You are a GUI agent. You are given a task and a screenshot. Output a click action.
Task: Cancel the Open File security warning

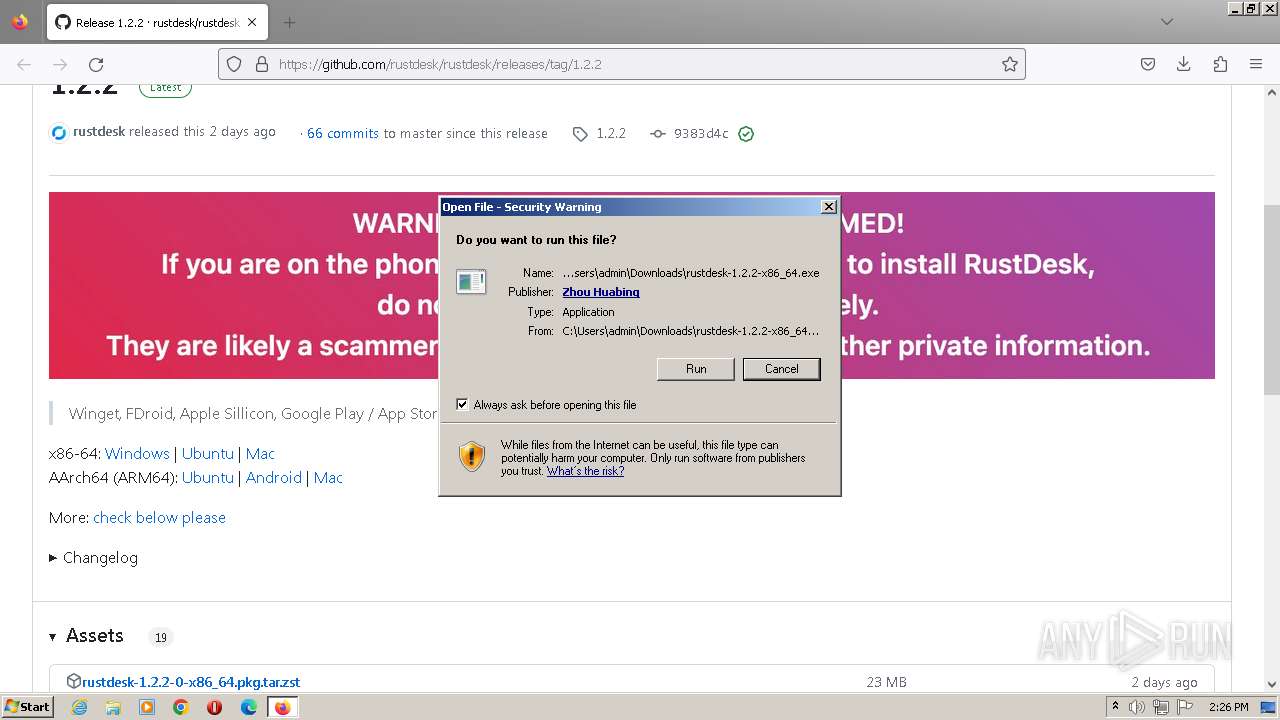(x=781, y=369)
